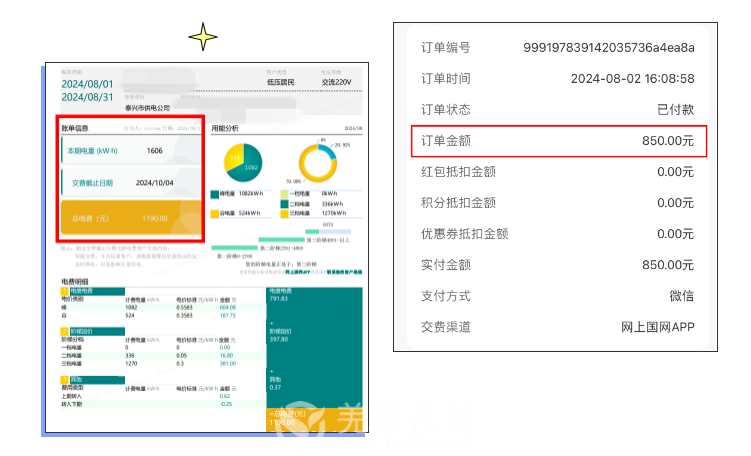751x456 pixels.
Task: Click the peak price rate 0.5583
Action: (184, 308)
